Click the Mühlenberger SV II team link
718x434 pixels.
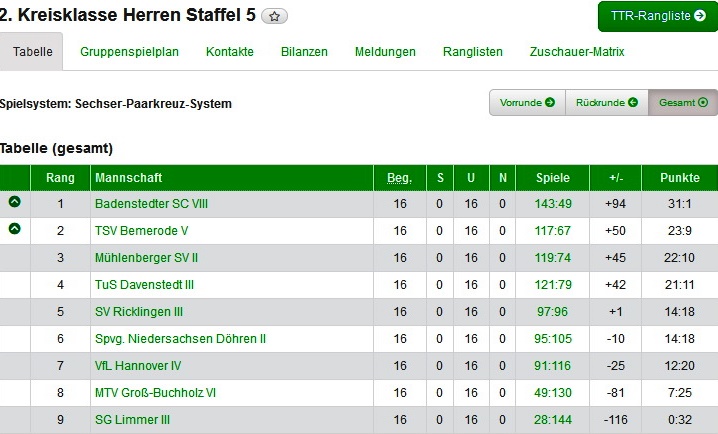[146, 258]
